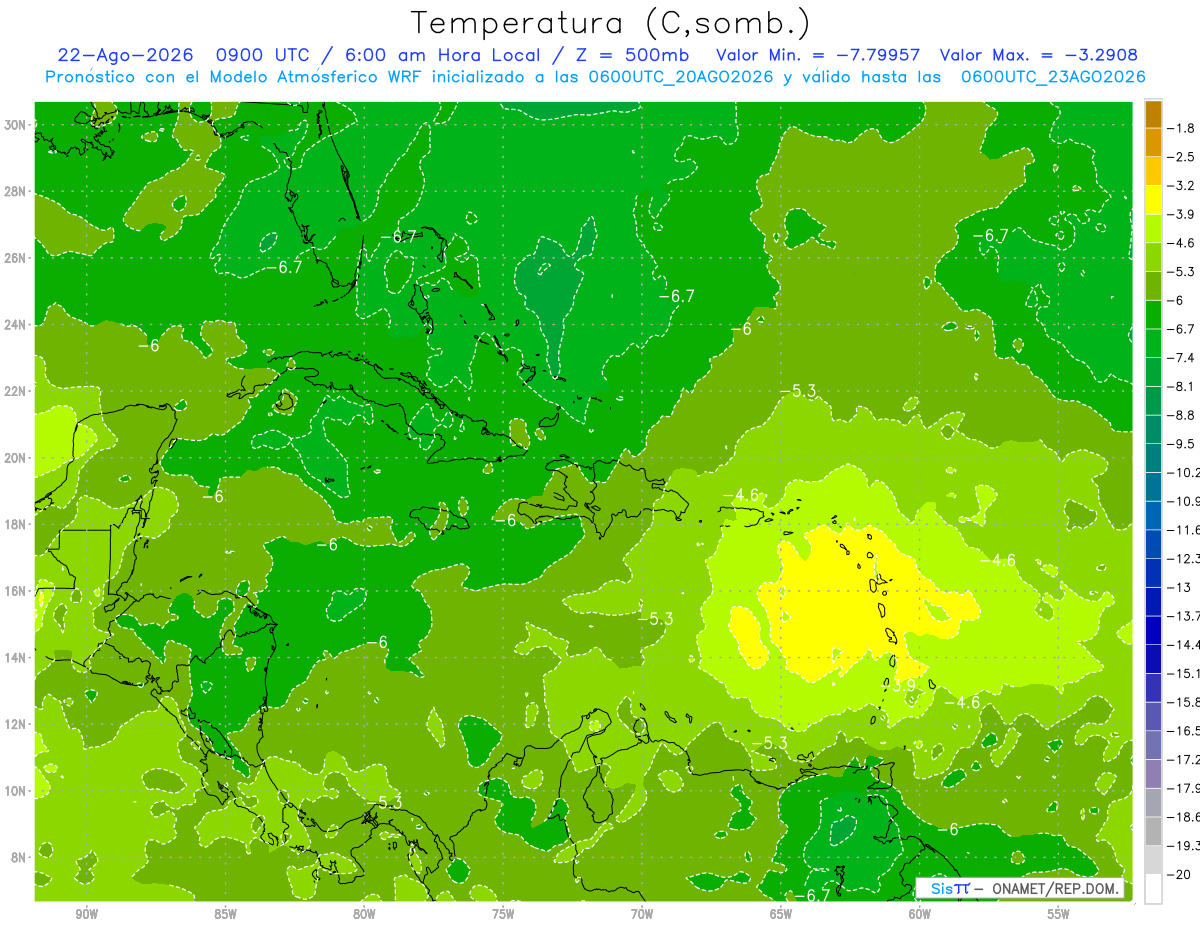
Task: Click the color scale label -7.4
Action: (x=1181, y=357)
